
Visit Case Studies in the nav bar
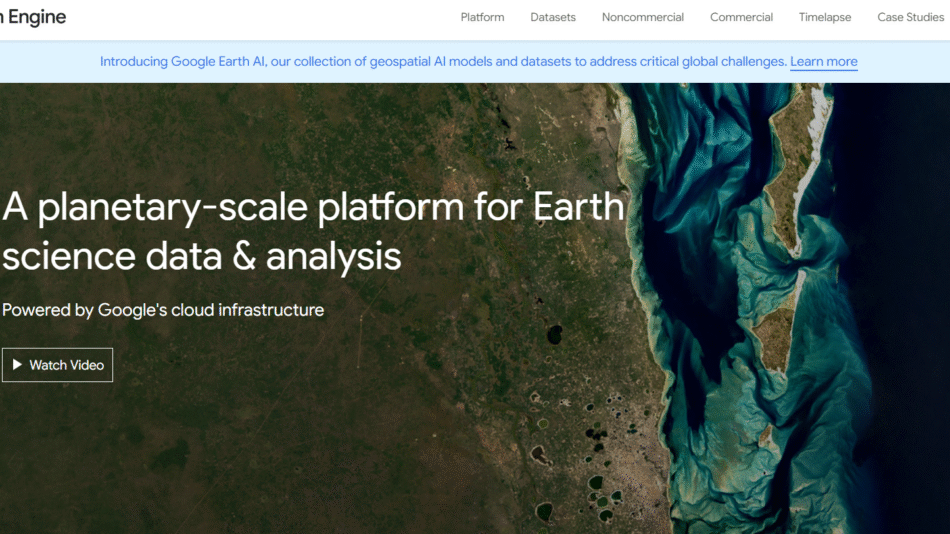[x=911, y=18]
